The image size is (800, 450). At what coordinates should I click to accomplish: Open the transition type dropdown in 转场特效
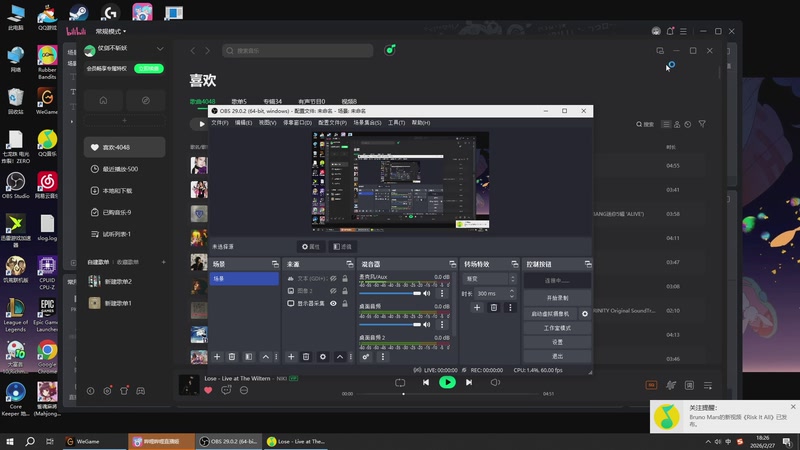point(489,279)
